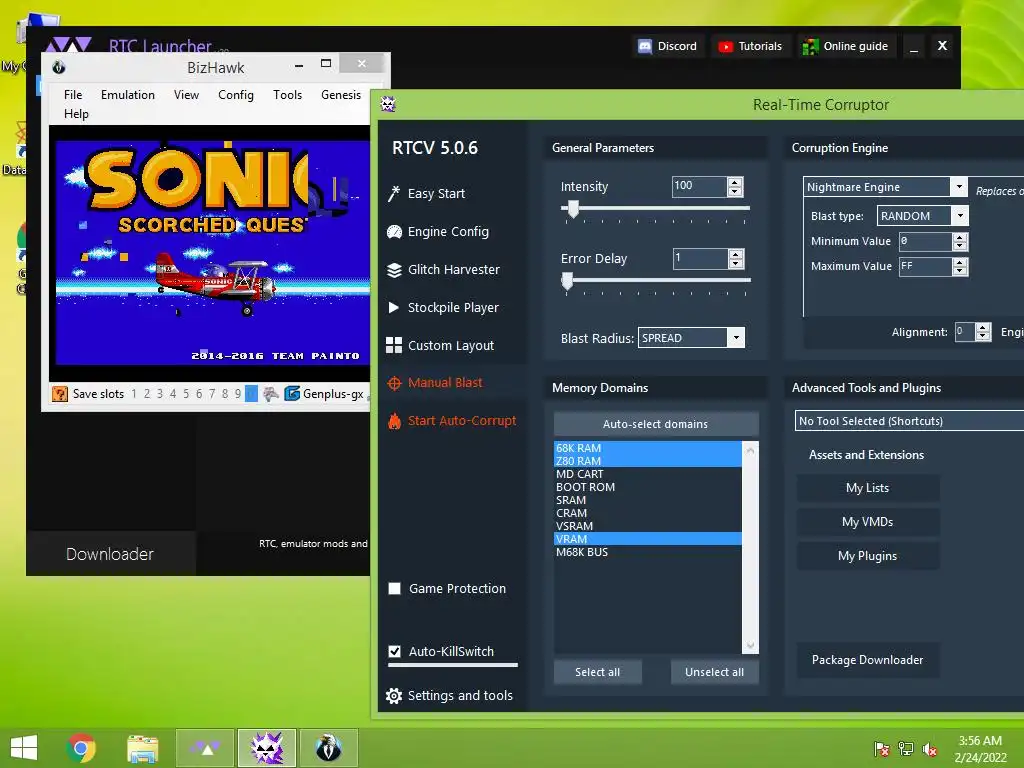
Task: Open File Explorer from taskbar
Action: tap(142, 748)
